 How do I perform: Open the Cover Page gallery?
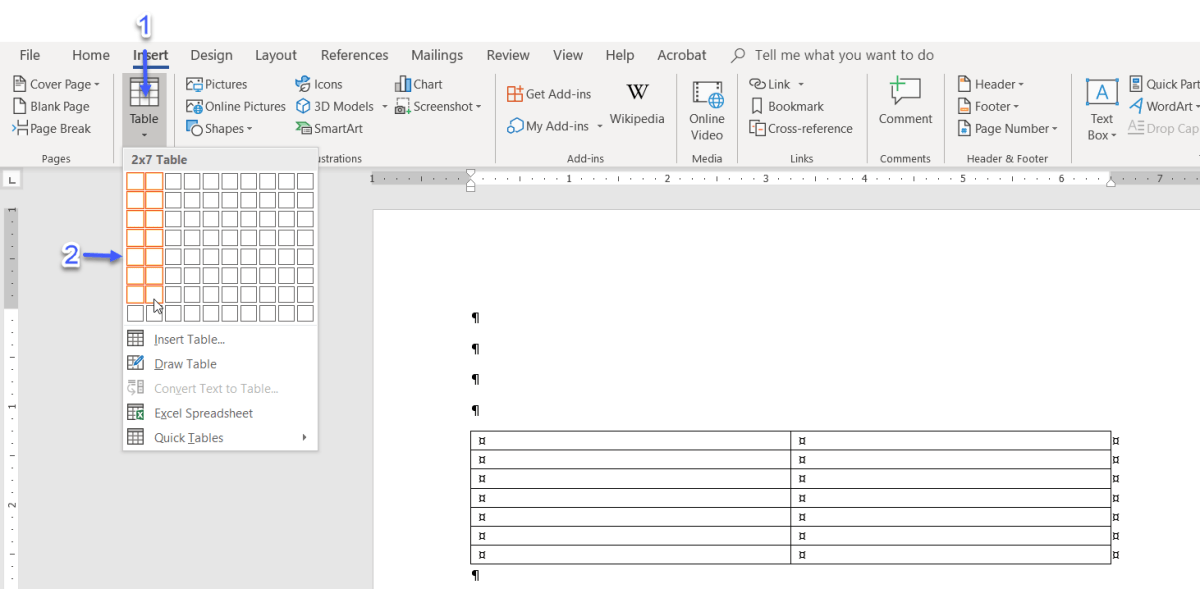[x=56, y=84]
